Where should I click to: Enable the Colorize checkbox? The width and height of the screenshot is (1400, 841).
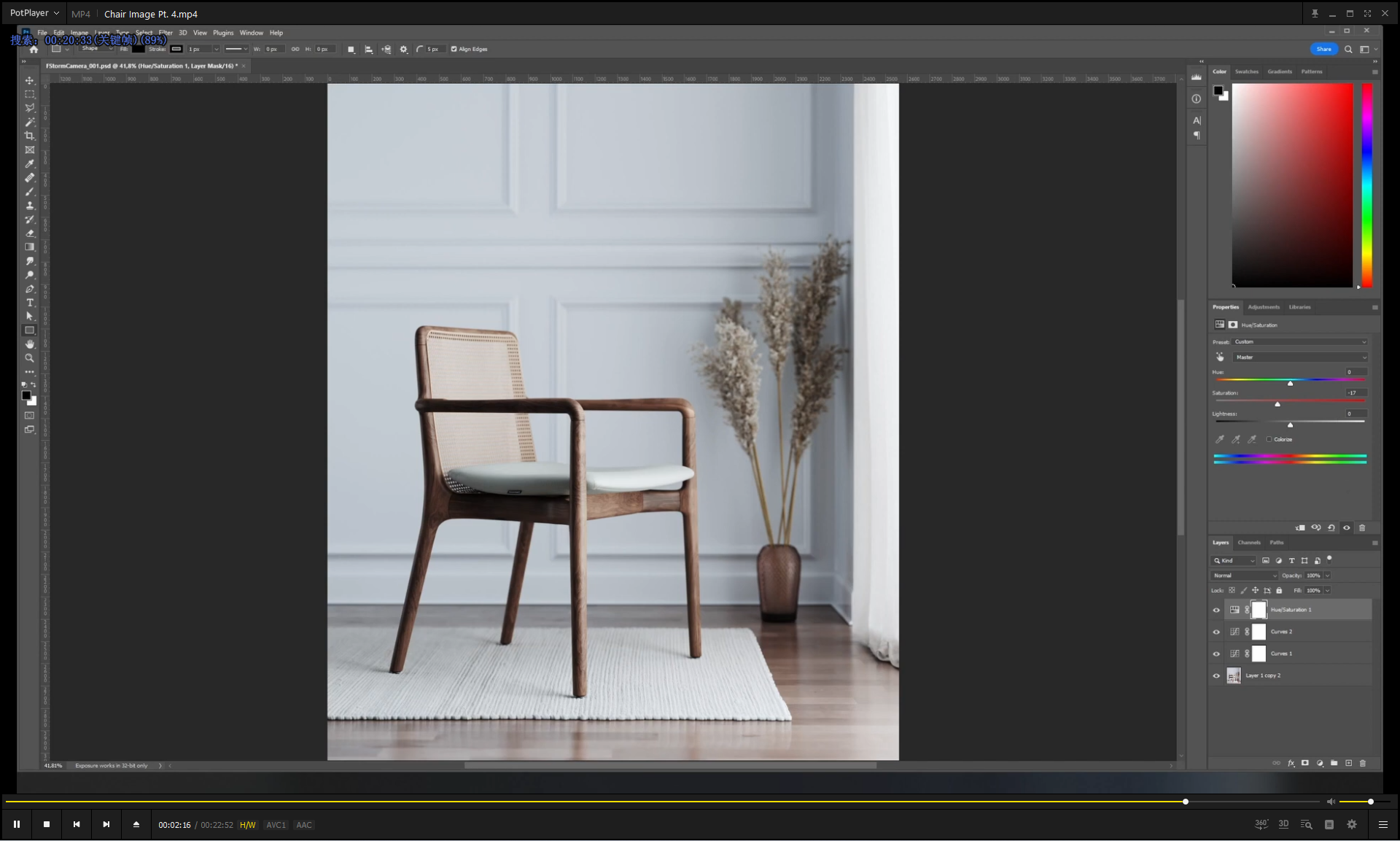pos(1269,440)
